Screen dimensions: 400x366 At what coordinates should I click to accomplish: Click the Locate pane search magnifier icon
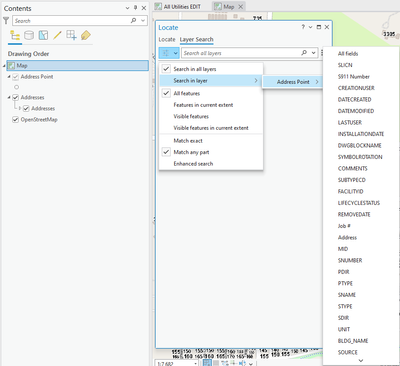[304, 53]
